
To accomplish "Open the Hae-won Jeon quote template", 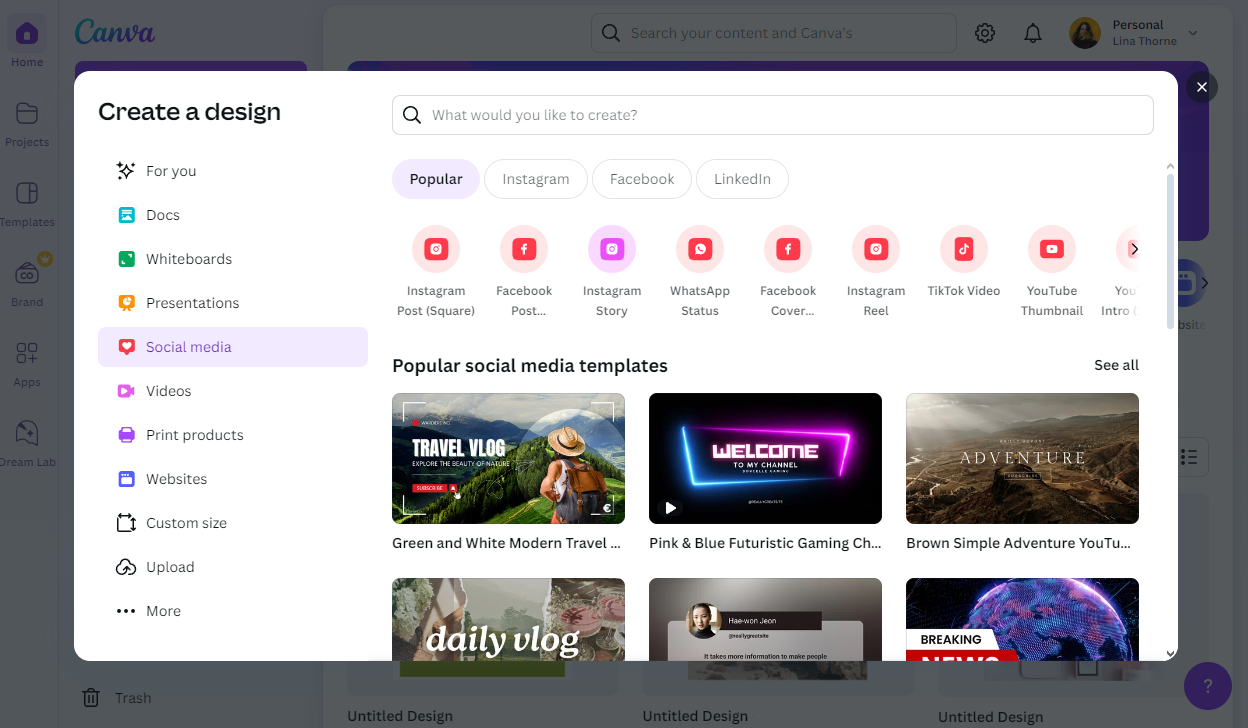I will (x=765, y=619).
